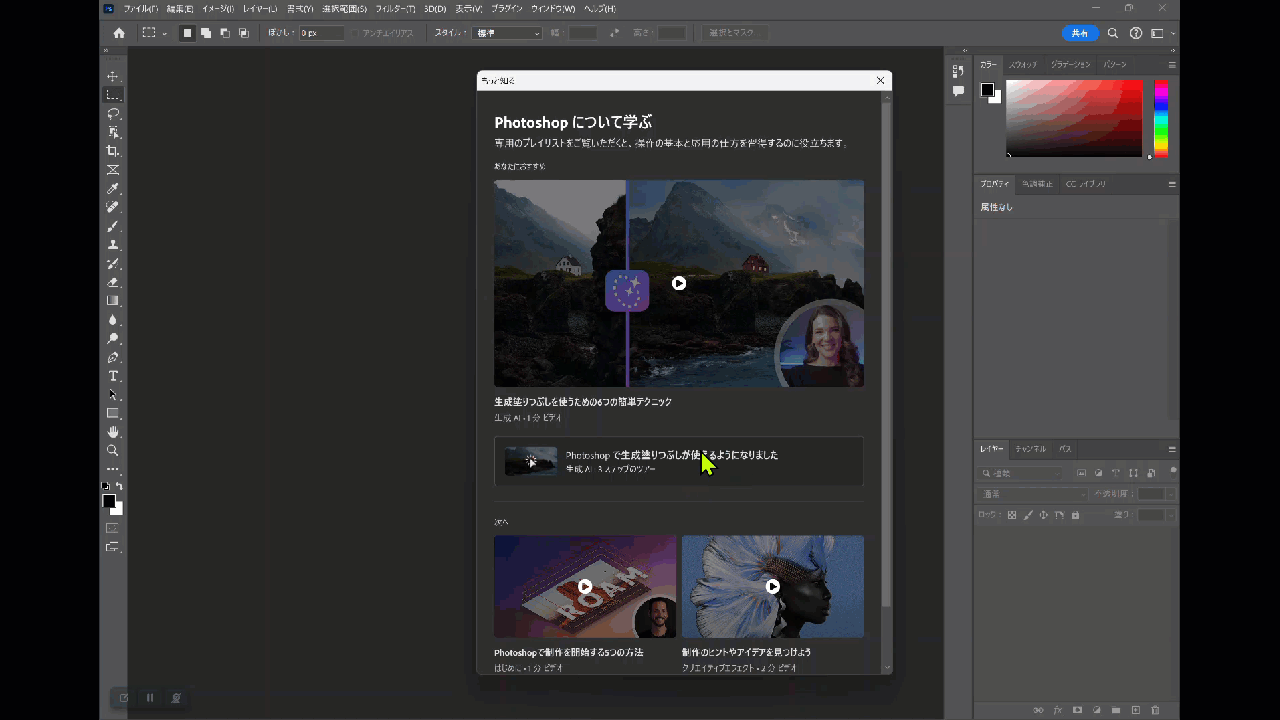Select the Pen tool
This screenshot has height=720, width=1280.
(113, 358)
